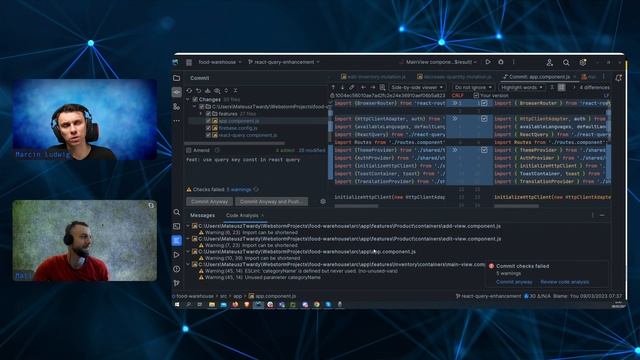Expand the features folder node
Viewport: 640px width, 360px height.
coord(201,114)
